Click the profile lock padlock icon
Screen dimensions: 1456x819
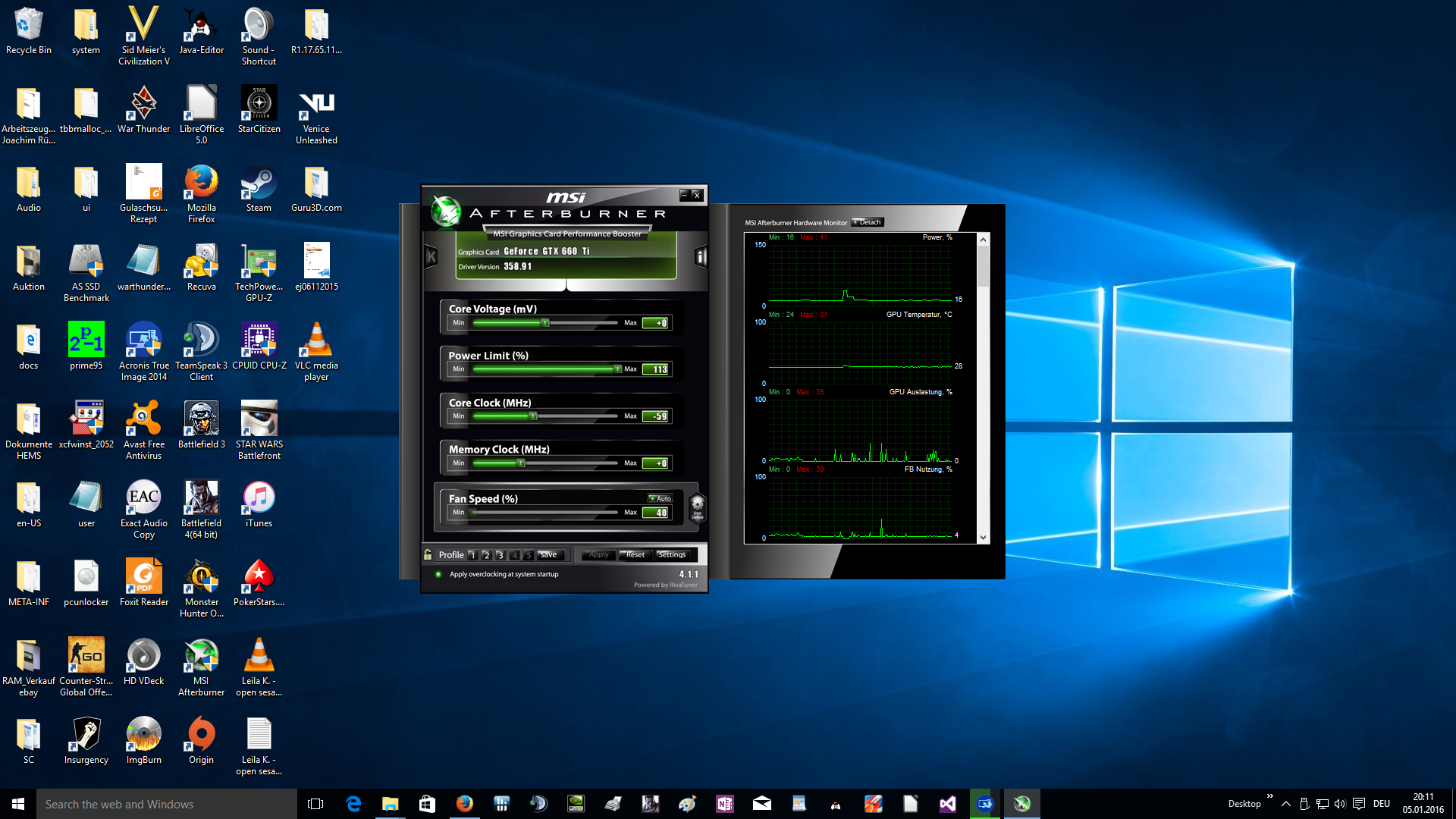pyautogui.click(x=428, y=554)
